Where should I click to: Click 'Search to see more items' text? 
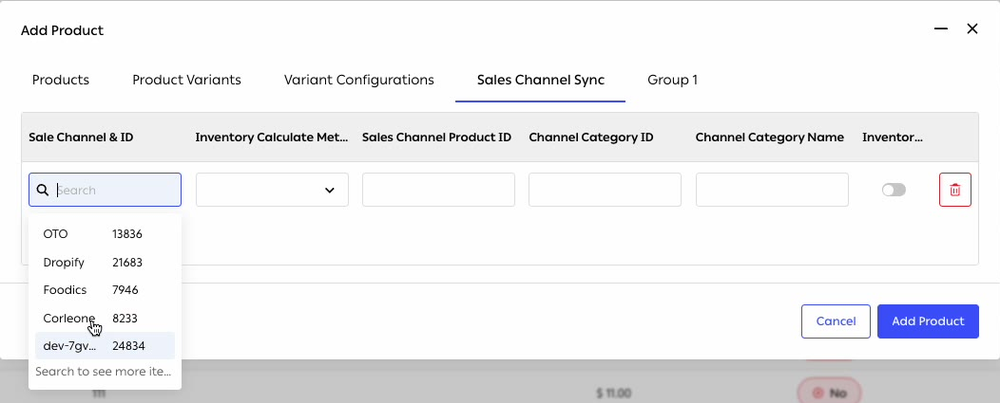click(103, 371)
